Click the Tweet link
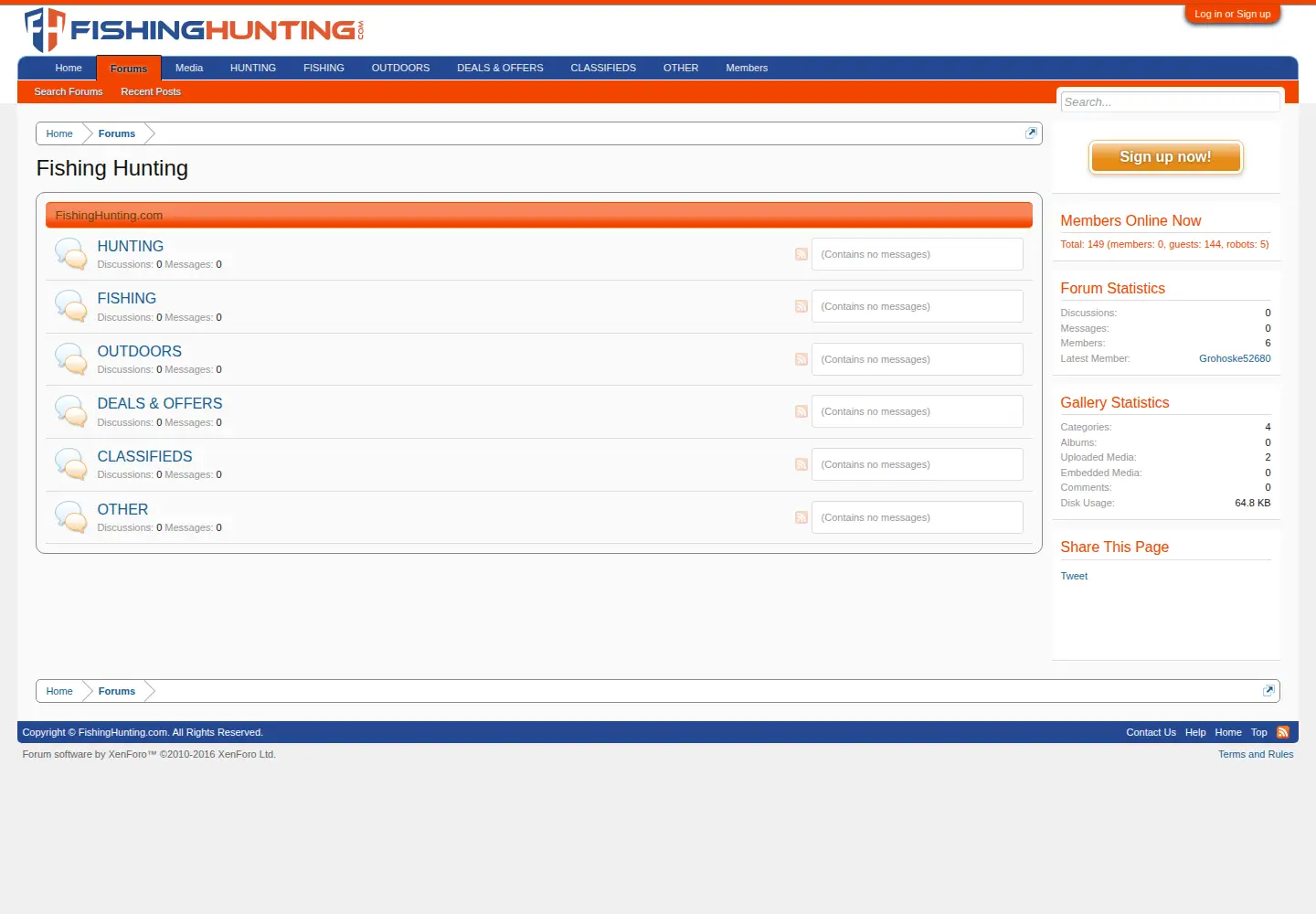 coord(1074,576)
